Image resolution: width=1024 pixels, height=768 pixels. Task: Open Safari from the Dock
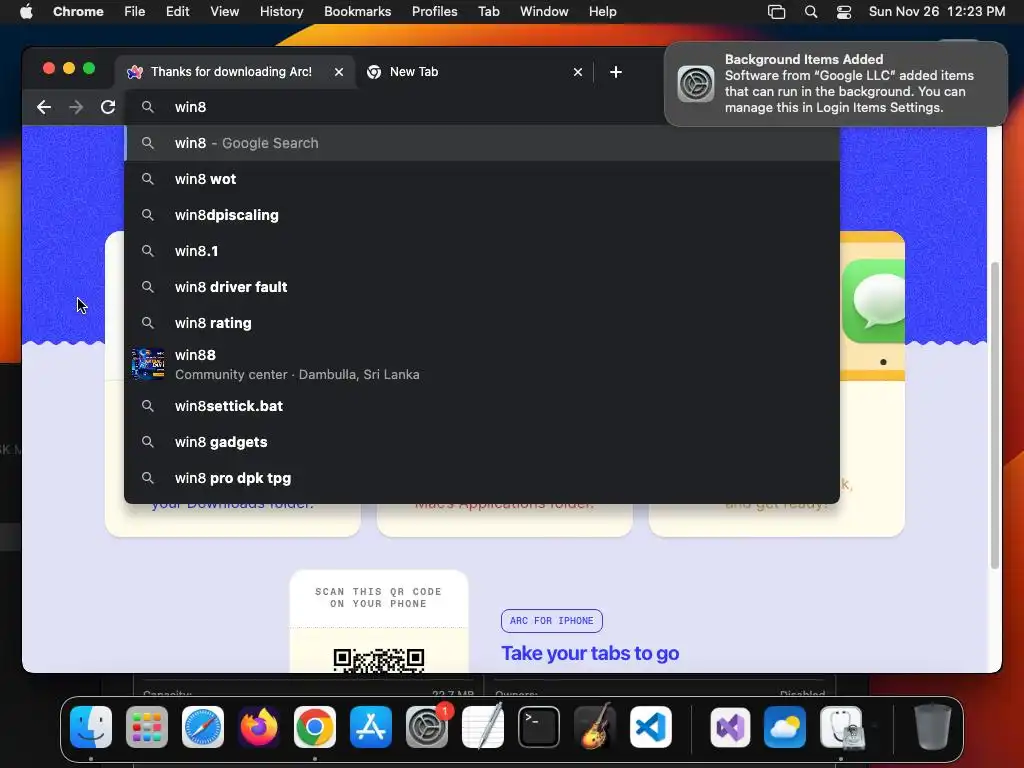(203, 727)
